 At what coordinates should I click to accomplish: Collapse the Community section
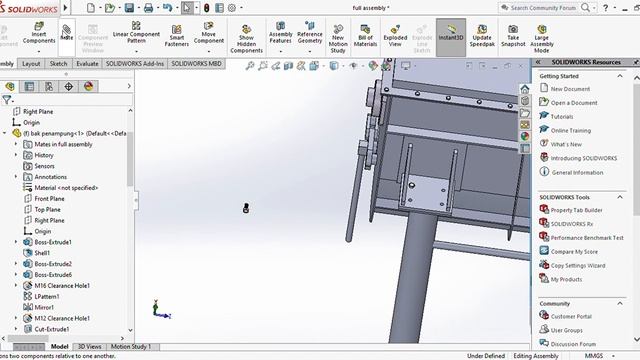pyautogui.click(x=620, y=303)
